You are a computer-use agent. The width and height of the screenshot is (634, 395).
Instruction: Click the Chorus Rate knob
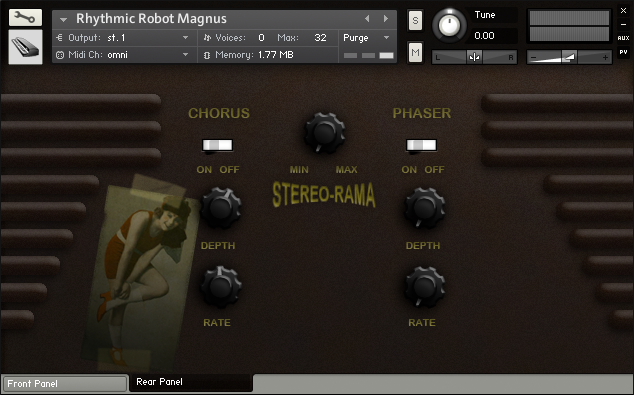pos(221,286)
